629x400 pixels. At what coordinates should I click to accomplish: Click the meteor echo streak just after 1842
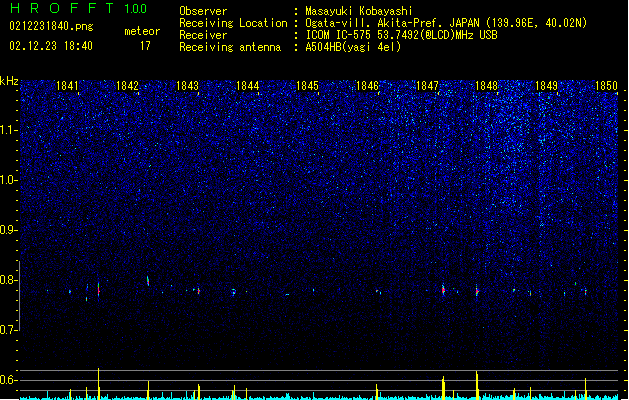(148, 281)
